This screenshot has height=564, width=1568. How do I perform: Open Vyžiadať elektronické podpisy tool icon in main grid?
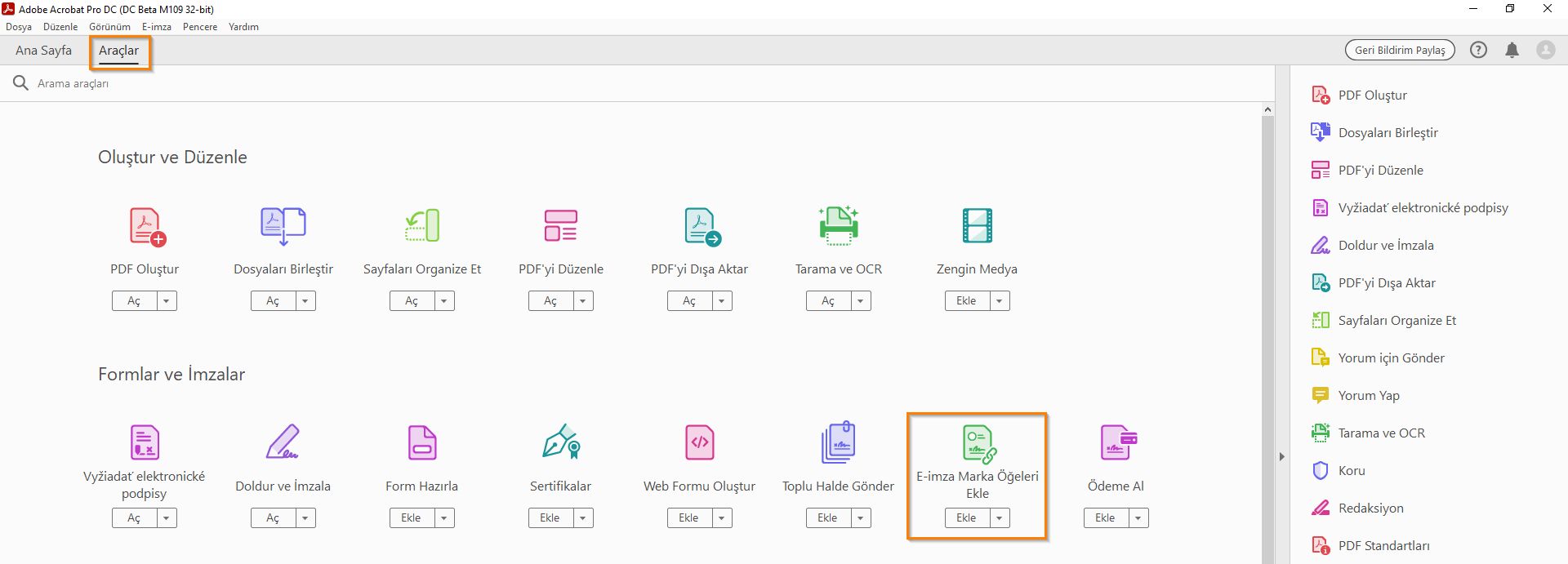coord(145,443)
